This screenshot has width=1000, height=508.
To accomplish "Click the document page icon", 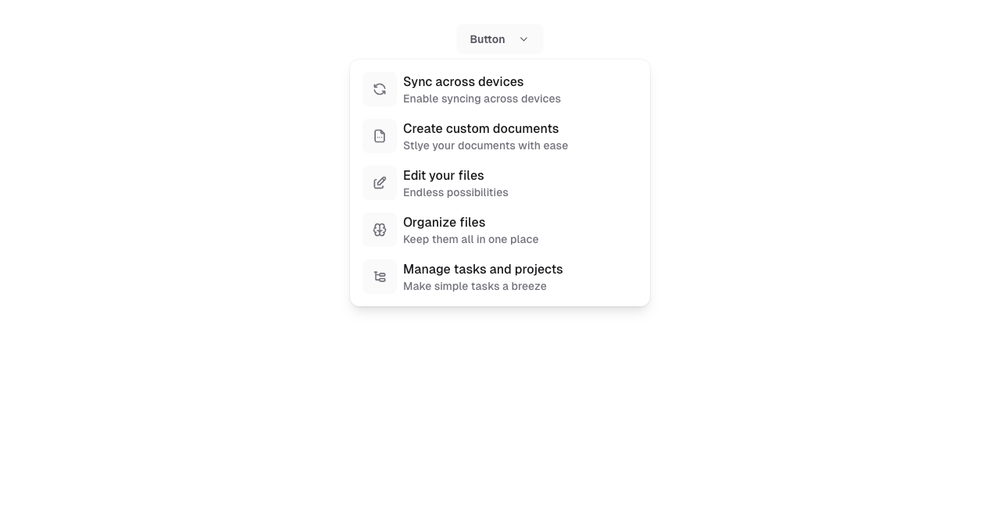I will coord(380,136).
